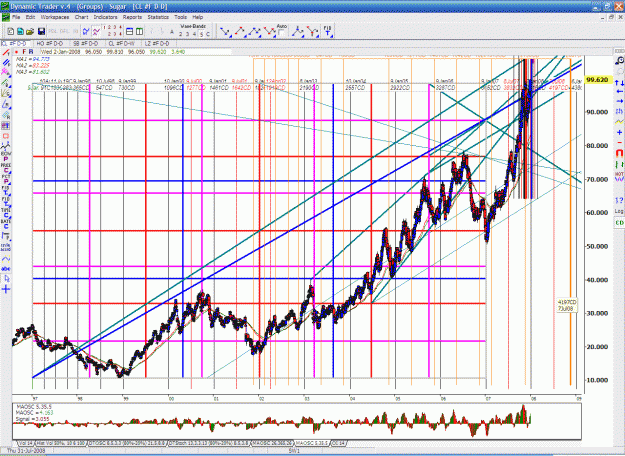Screen dimensions: 625x456
Task: Click the third swing pattern tool icon
Action: (254, 31)
